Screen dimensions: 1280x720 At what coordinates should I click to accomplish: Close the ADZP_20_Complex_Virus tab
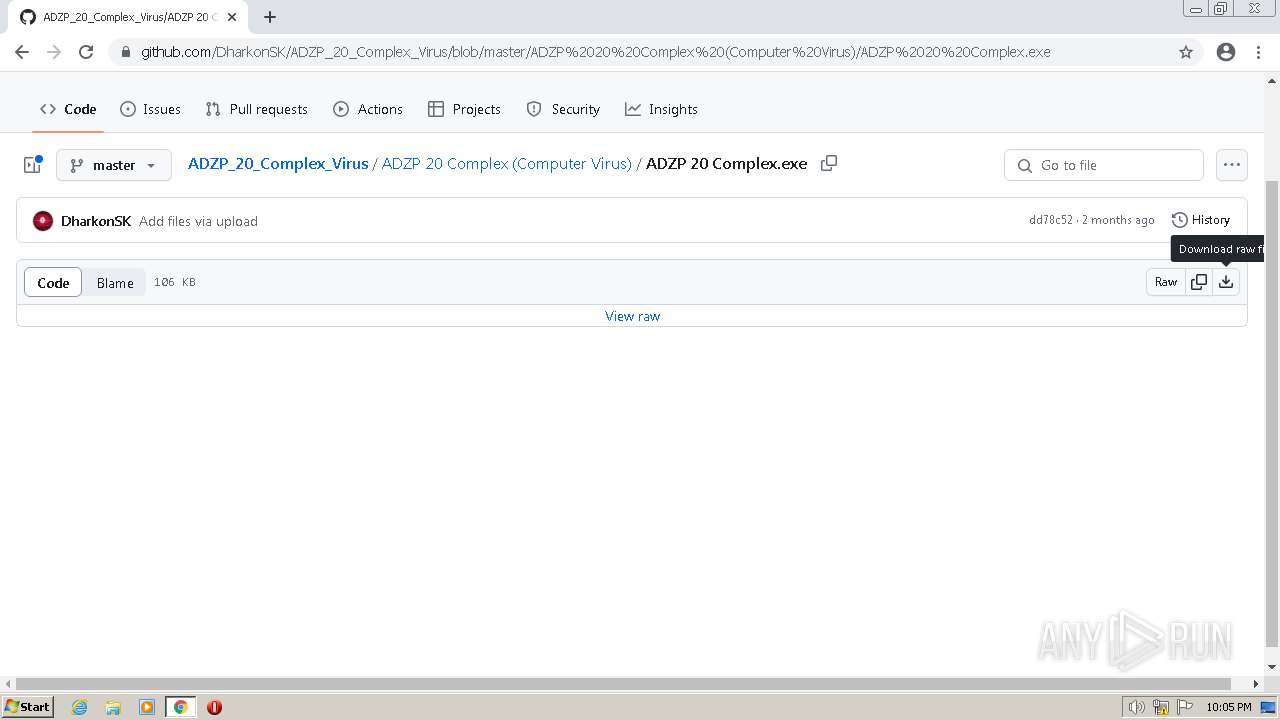pyautogui.click(x=232, y=17)
